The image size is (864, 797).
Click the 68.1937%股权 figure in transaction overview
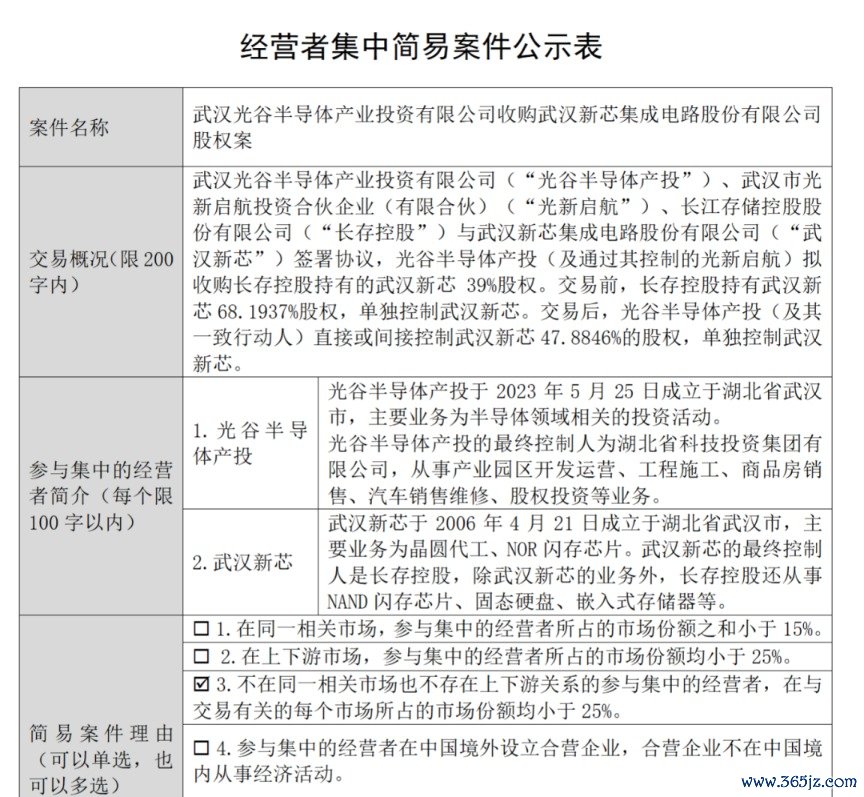(x=277, y=312)
